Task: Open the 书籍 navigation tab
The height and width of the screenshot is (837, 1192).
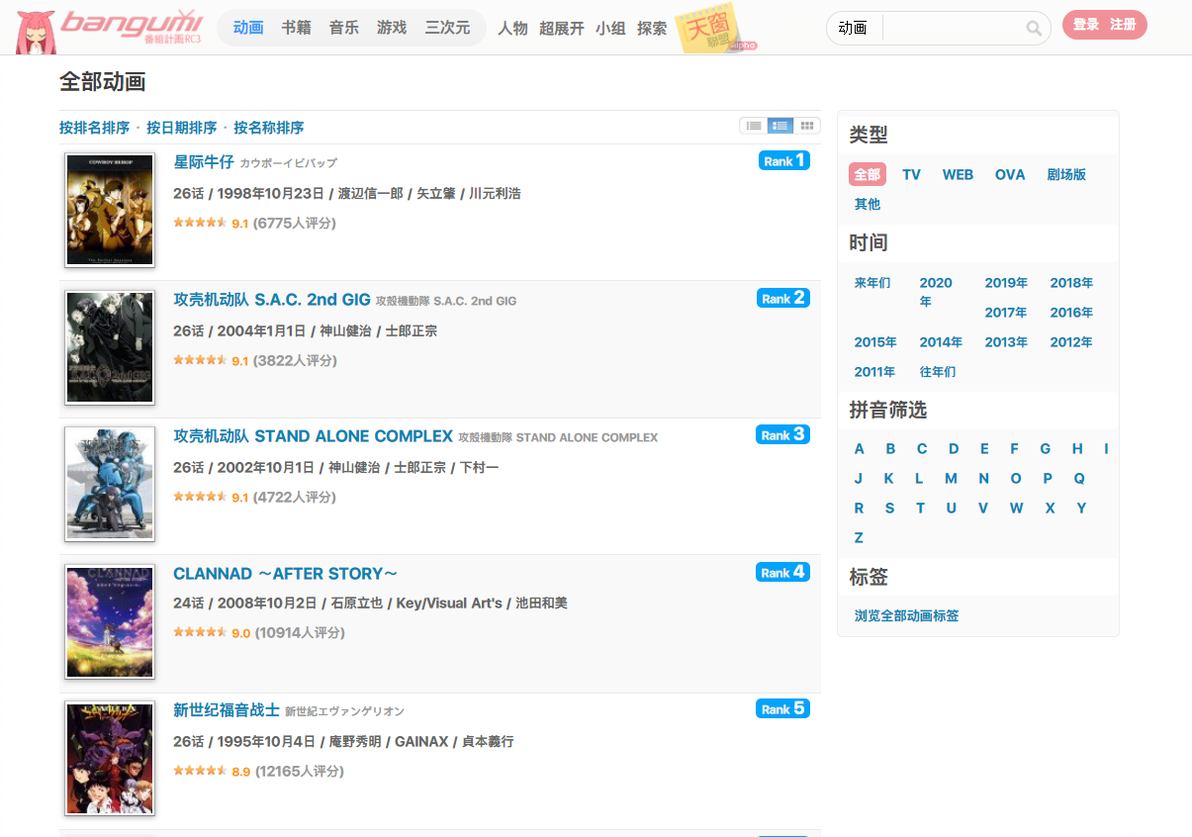Action: 296,28
